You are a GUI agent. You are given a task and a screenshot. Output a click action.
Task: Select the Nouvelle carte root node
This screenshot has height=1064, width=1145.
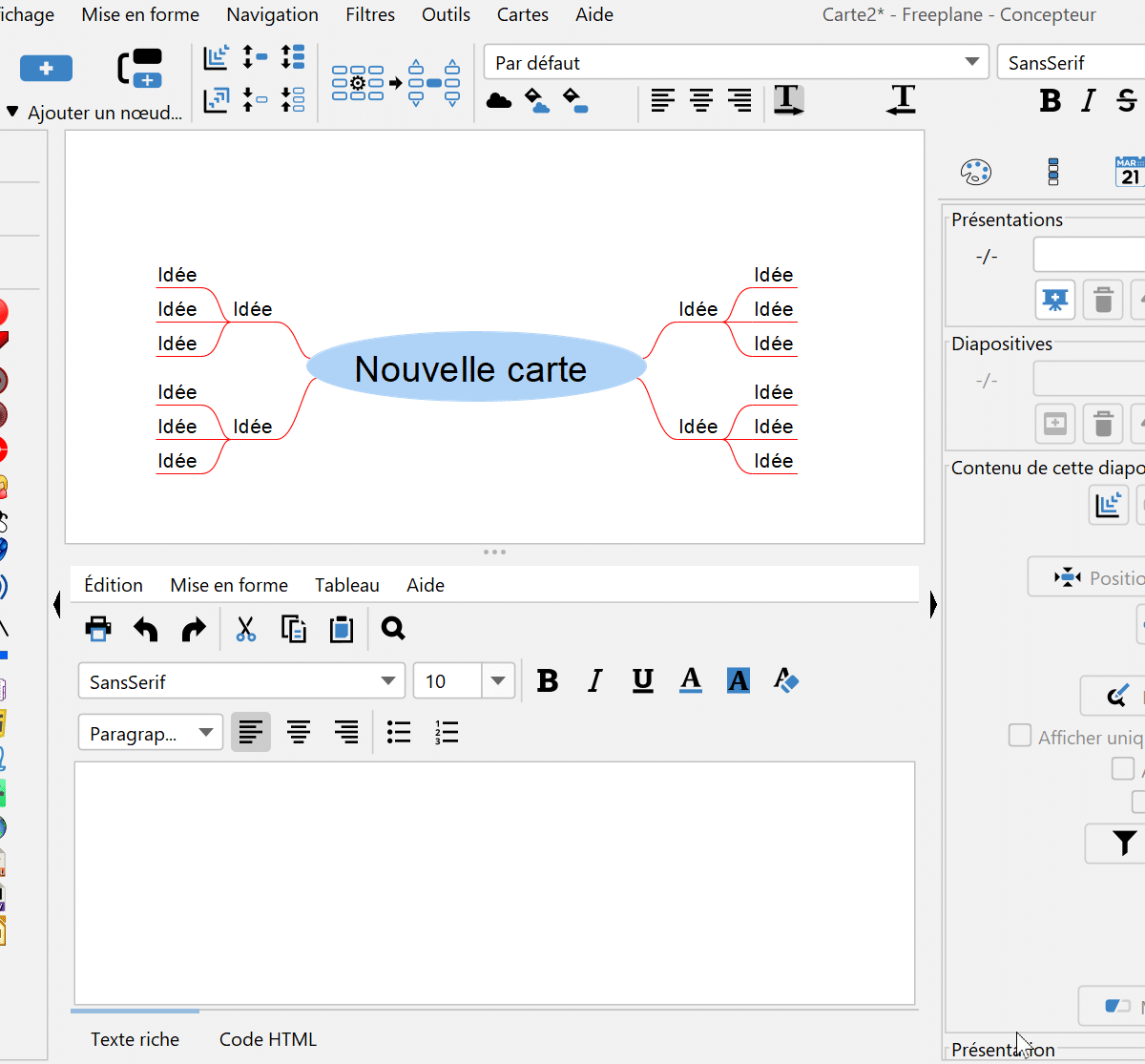[471, 369]
